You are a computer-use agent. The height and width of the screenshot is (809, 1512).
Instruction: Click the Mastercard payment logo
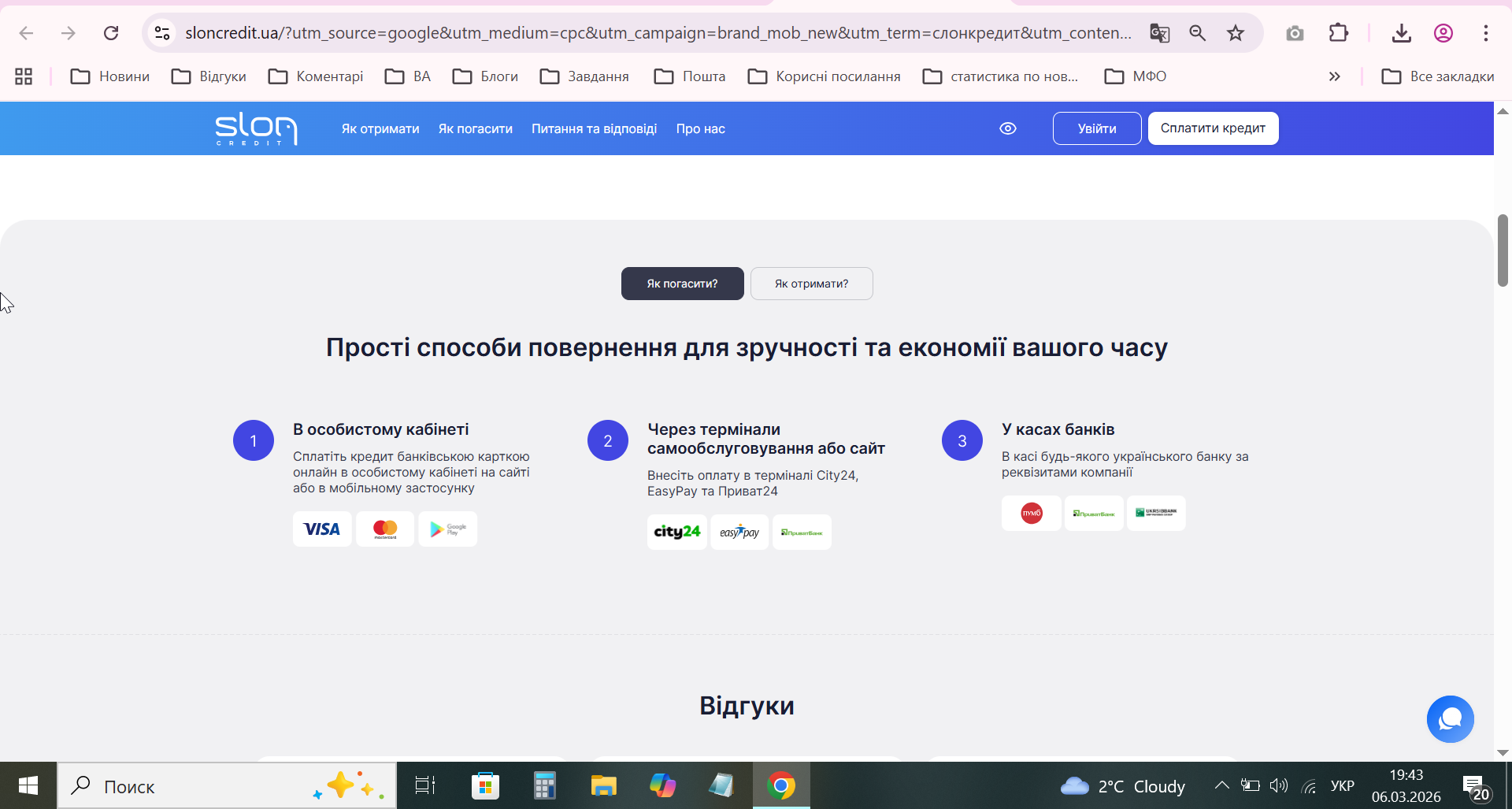coord(385,529)
